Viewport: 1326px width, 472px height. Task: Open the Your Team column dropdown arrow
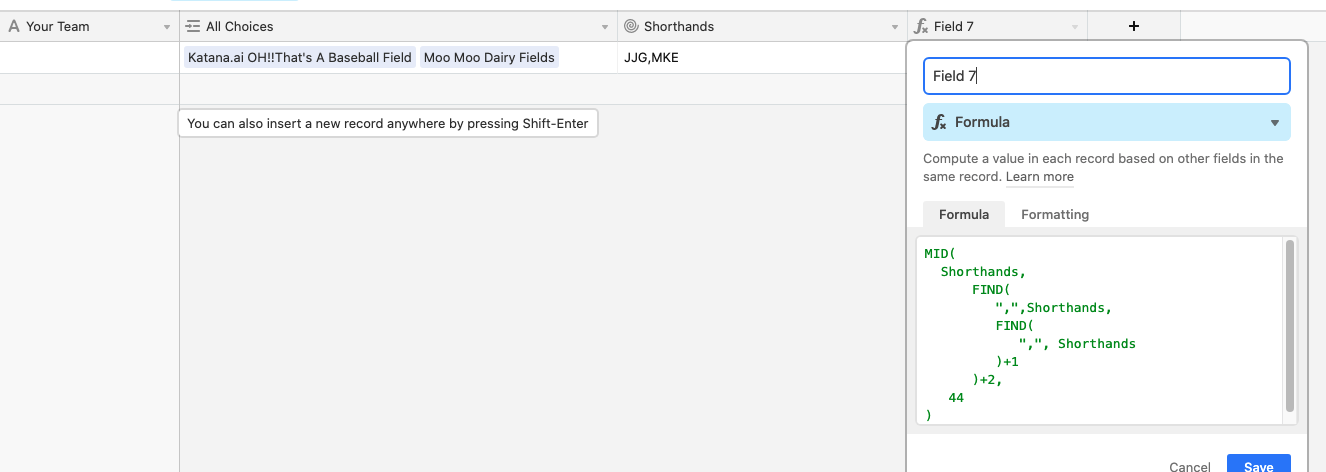[x=167, y=28]
